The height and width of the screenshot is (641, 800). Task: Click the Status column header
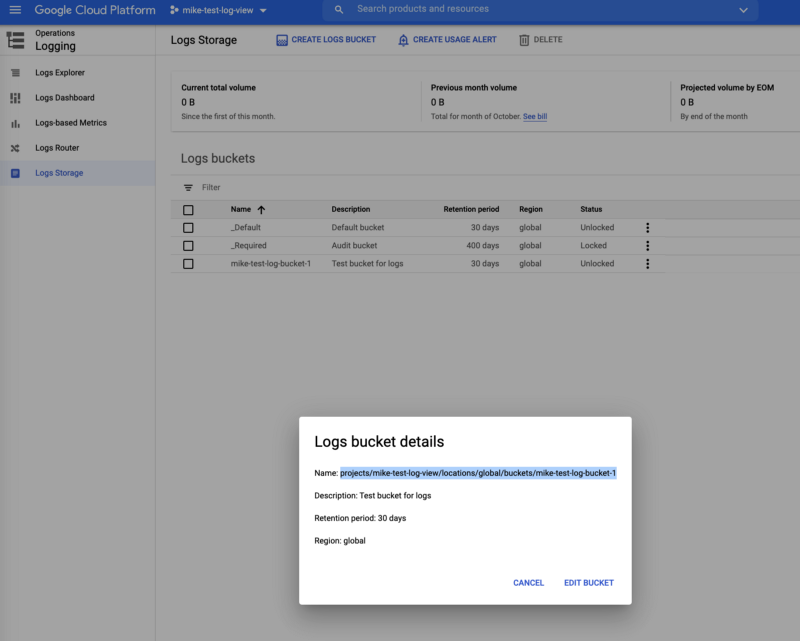pos(591,209)
